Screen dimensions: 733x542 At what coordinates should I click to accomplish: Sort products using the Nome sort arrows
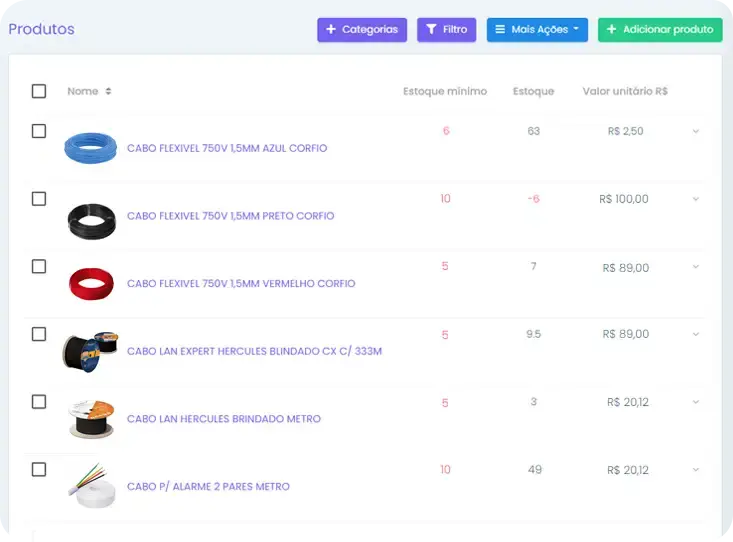tap(108, 91)
